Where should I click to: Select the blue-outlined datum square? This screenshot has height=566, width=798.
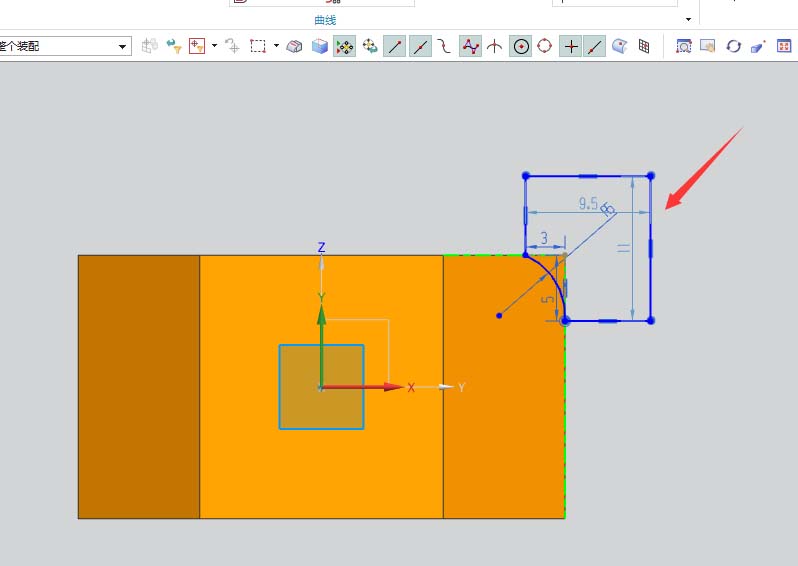[321, 387]
